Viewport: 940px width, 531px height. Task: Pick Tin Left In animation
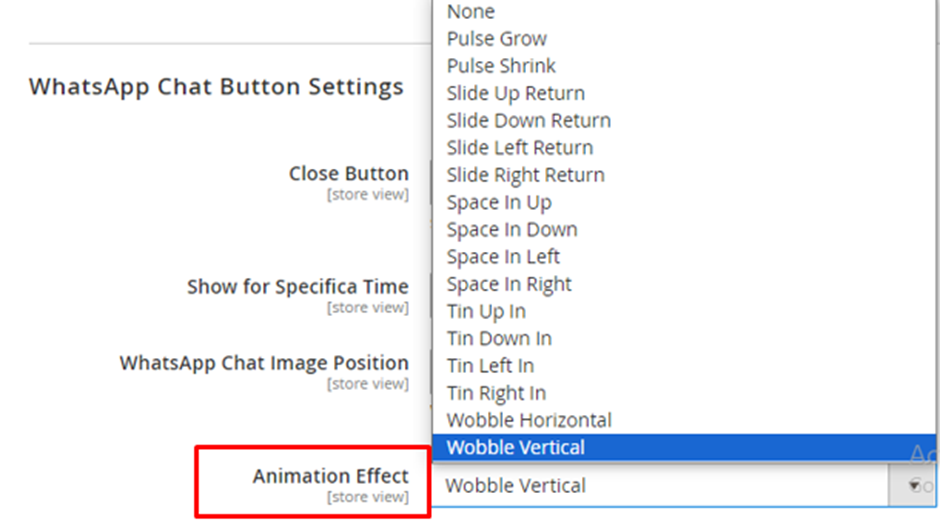pos(684,366)
